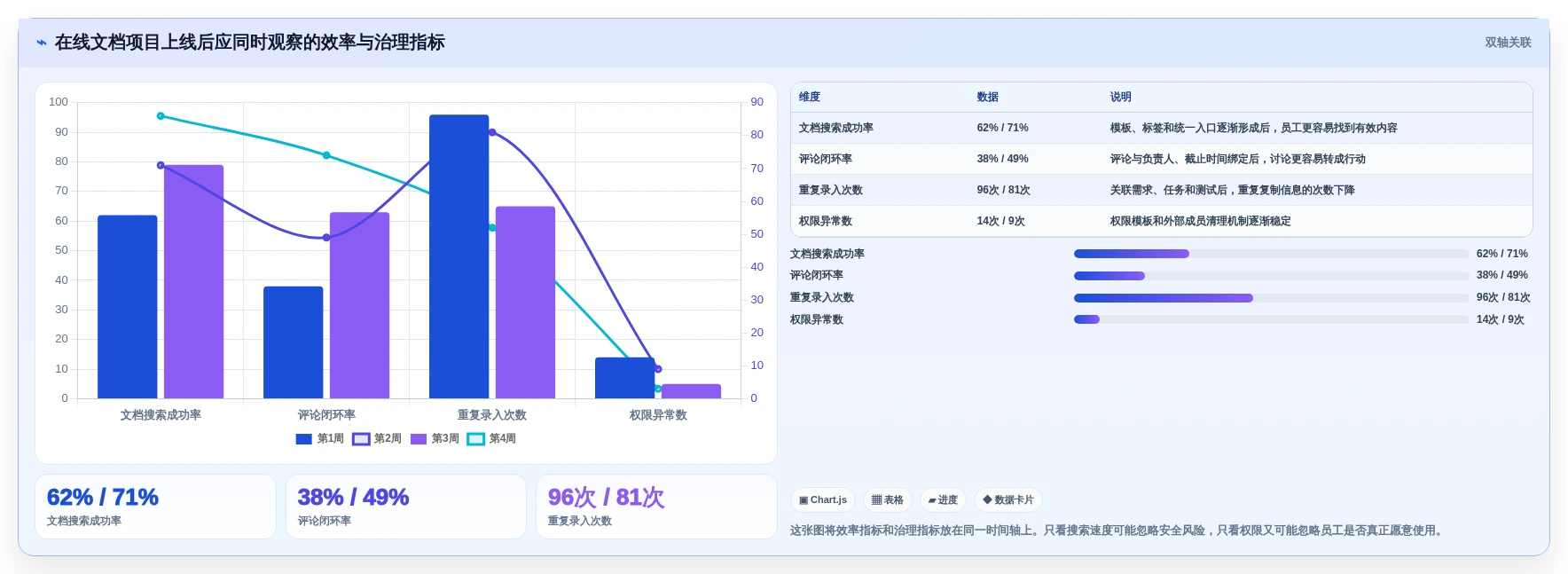Click the 权限异常数 x-axis label
This screenshot has width=1568, height=574.
(x=658, y=415)
